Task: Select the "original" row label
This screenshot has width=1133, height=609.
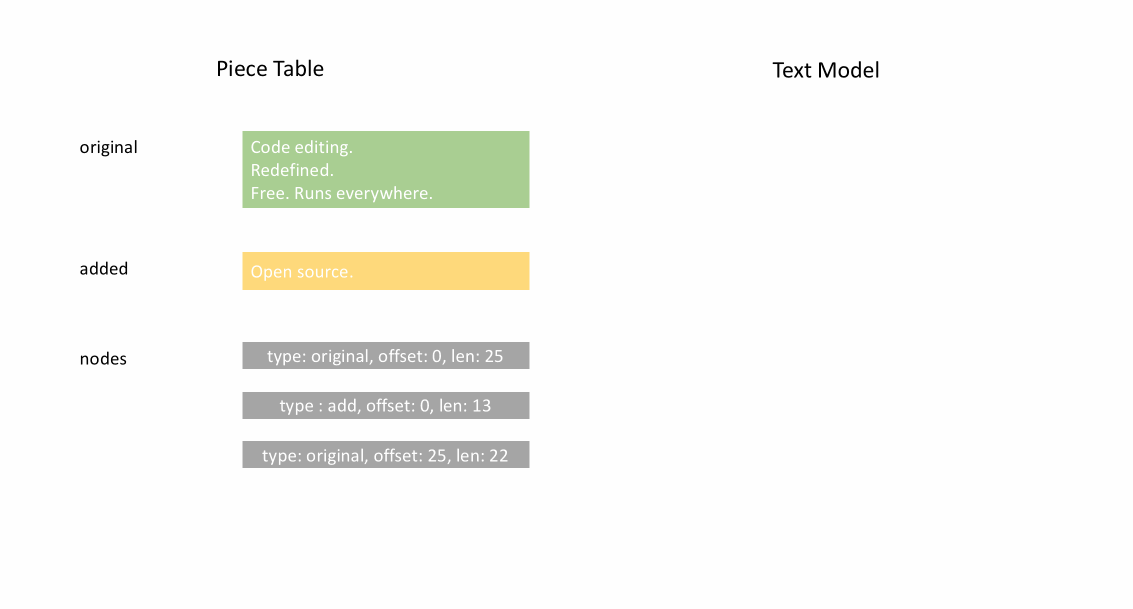Action: pos(108,148)
